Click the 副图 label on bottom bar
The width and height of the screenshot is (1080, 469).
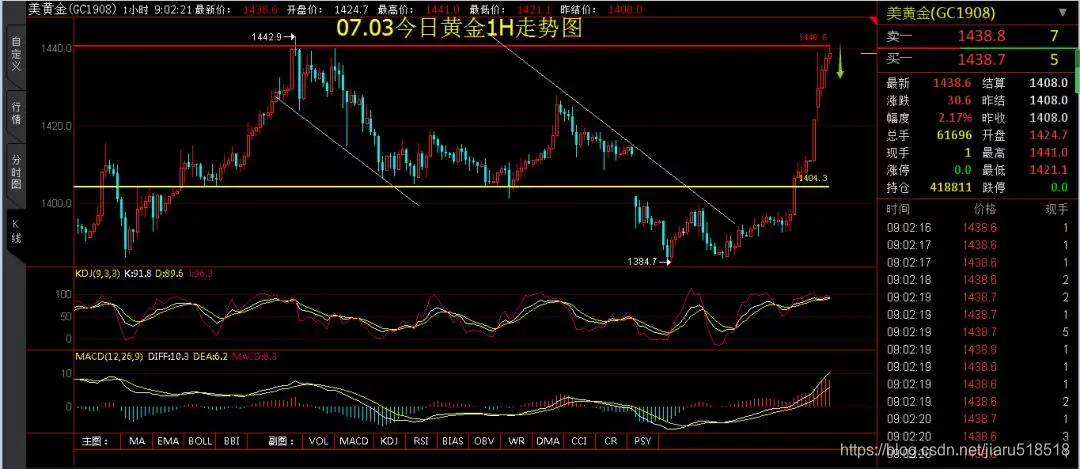point(281,441)
